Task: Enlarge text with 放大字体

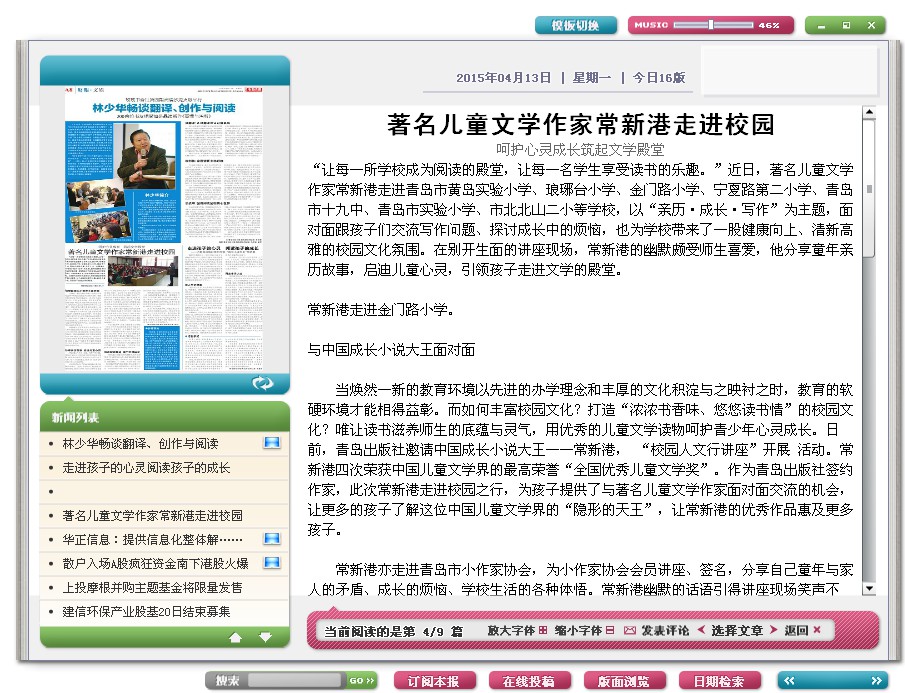Action: (x=517, y=630)
